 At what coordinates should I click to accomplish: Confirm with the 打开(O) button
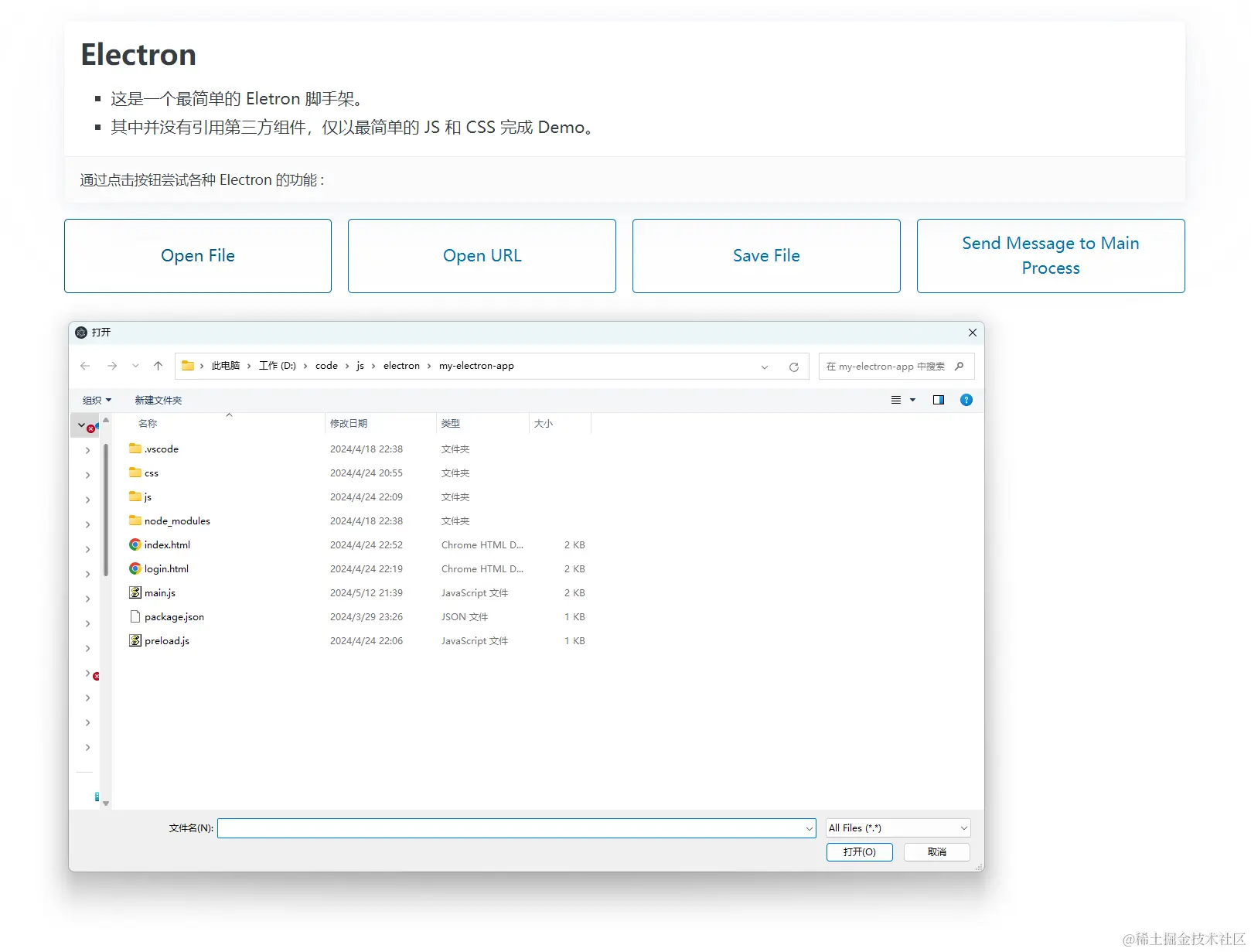pos(860,851)
